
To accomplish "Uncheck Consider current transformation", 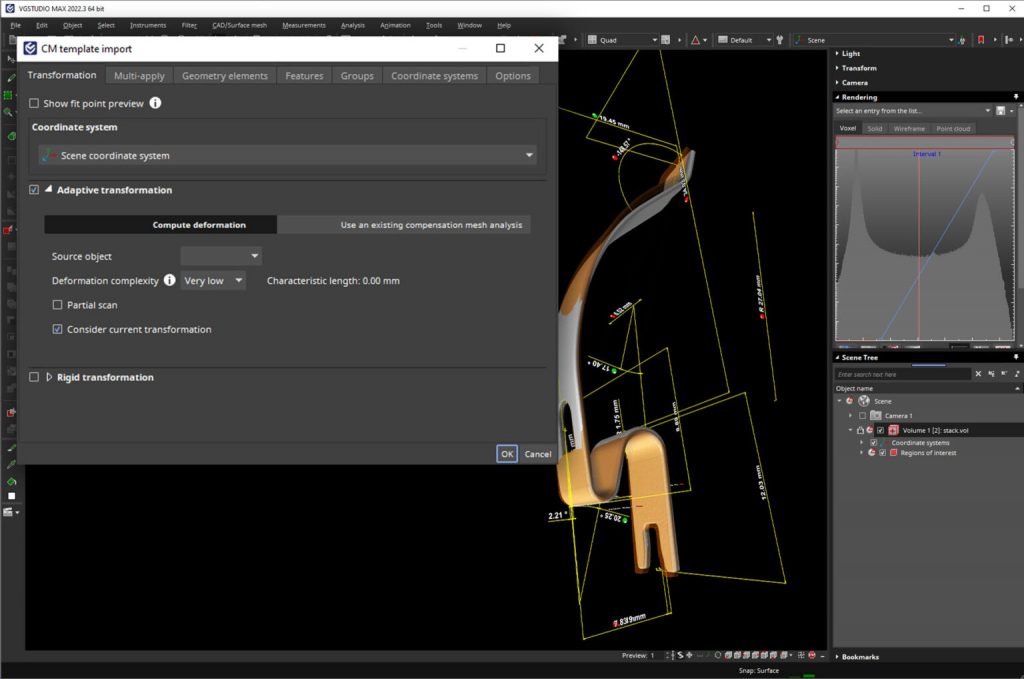I will coord(58,329).
